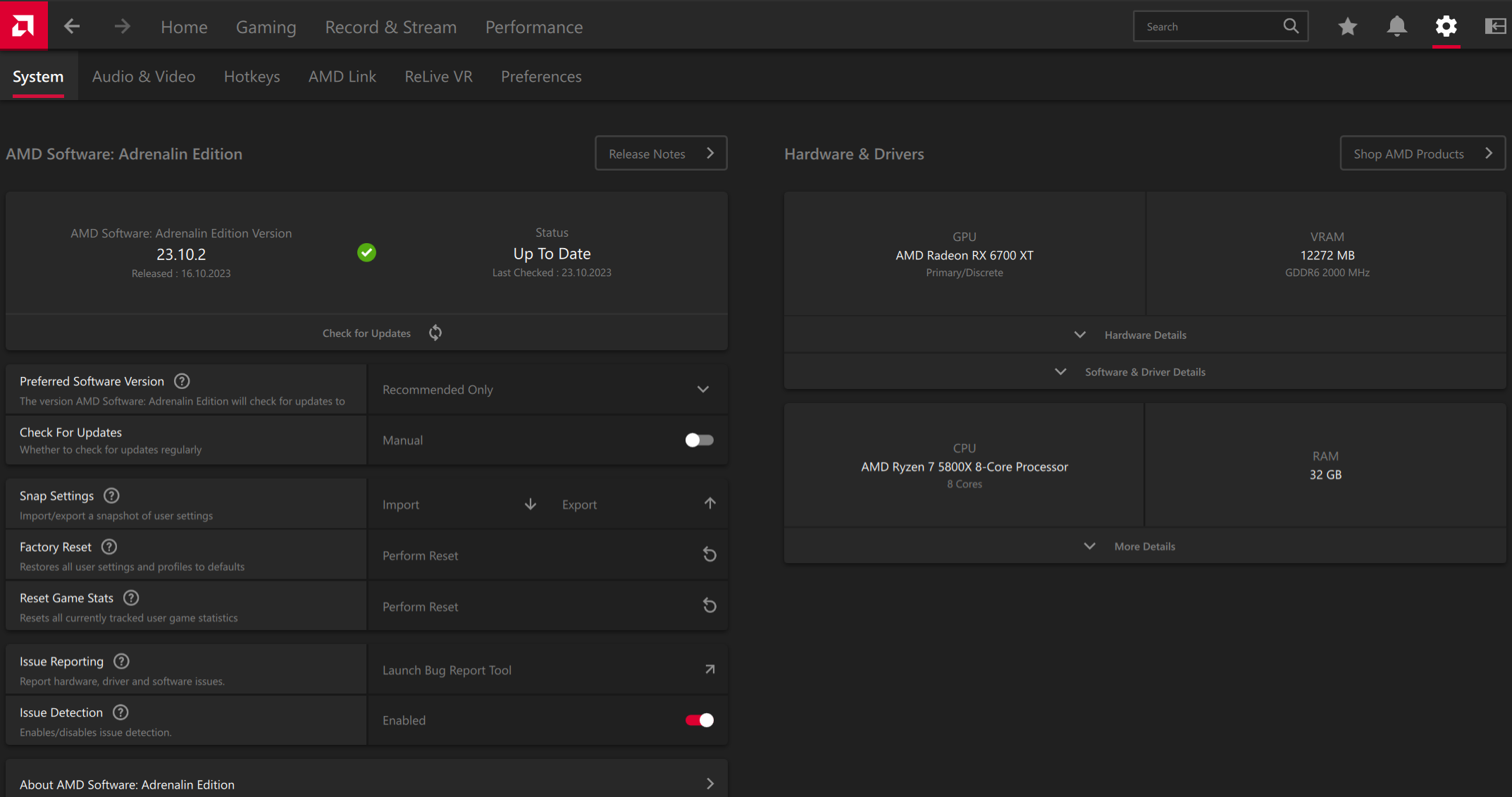Disable the Issue Detection toggle
The width and height of the screenshot is (1512, 797).
699,720
